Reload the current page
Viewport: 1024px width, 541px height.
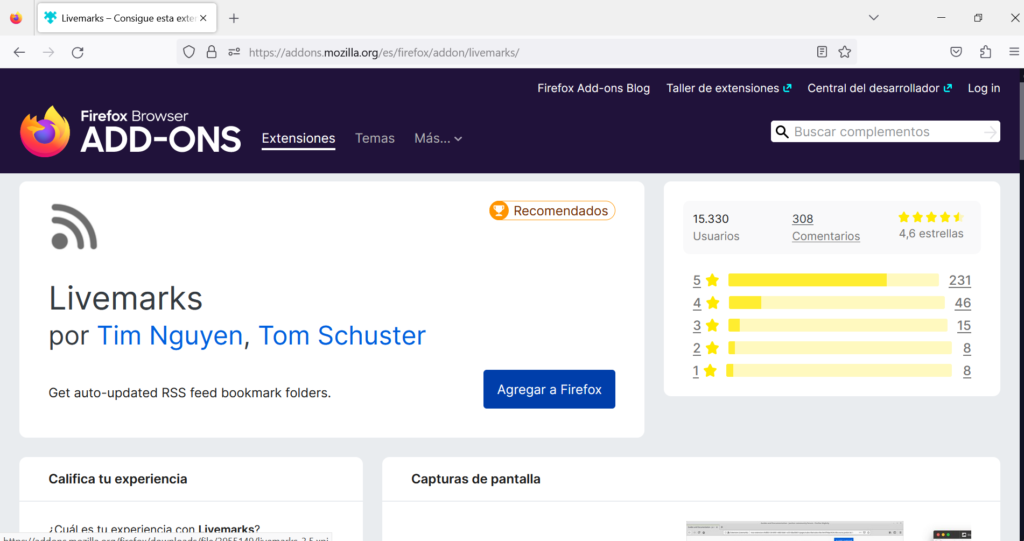point(78,52)
